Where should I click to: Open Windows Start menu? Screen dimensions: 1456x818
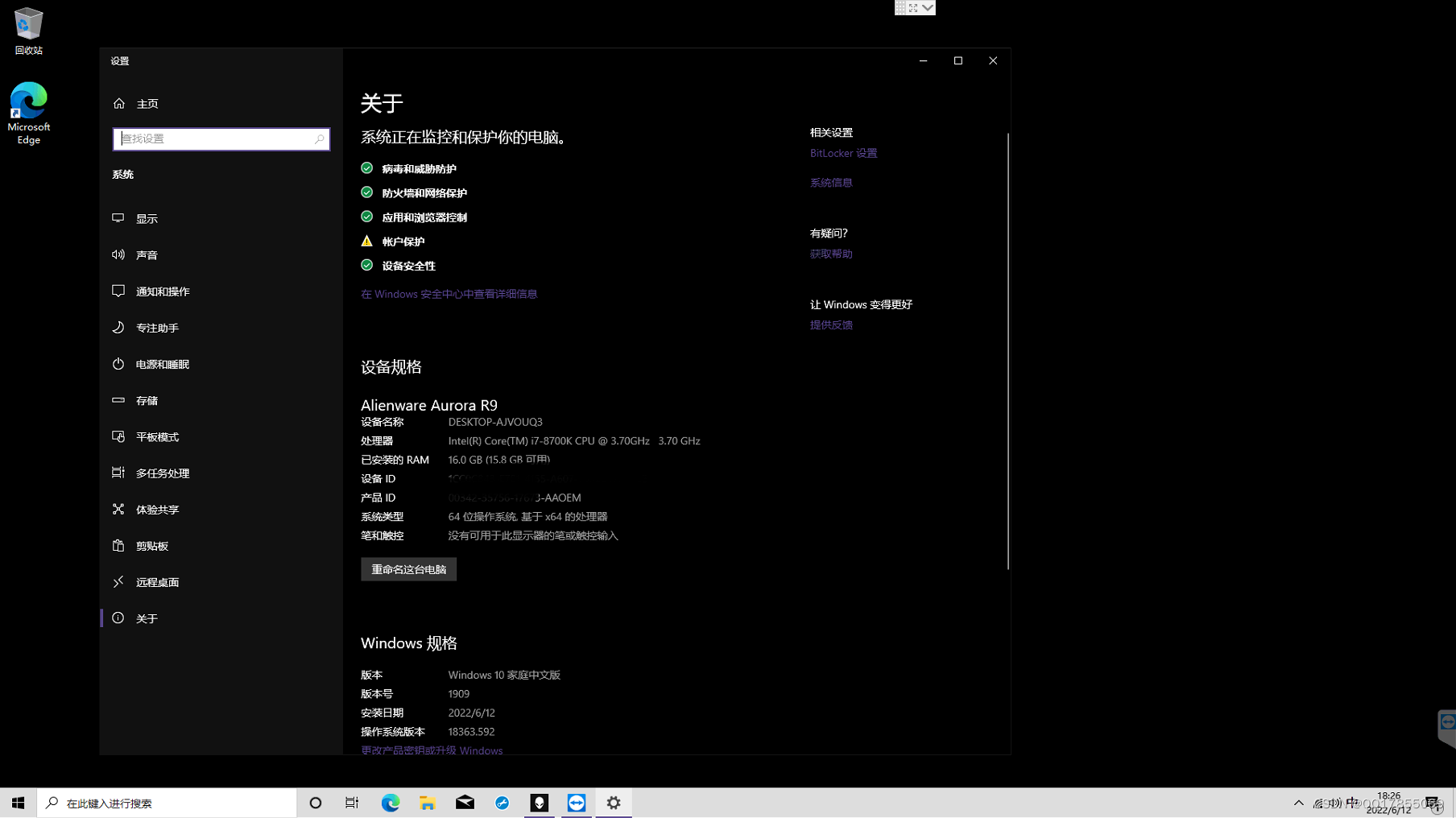point(19,803)
